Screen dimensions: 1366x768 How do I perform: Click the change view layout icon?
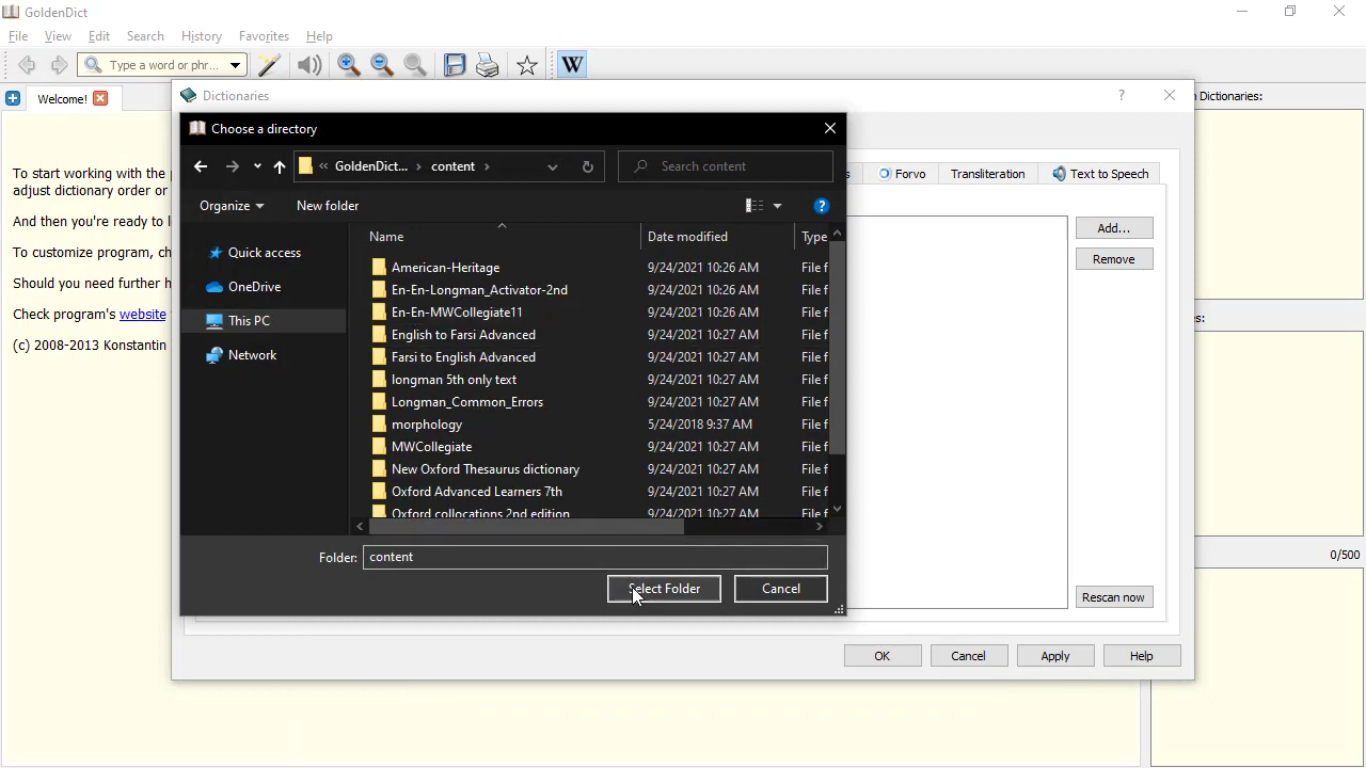pyautogui.click(x=755, y=206)
